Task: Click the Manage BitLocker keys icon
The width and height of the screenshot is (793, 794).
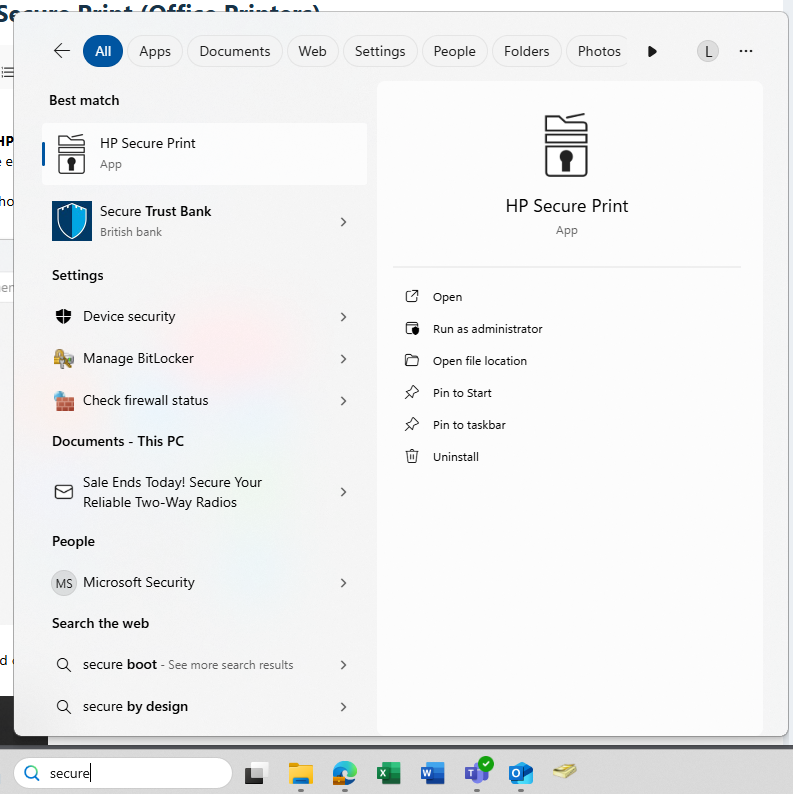Action: 64,359
